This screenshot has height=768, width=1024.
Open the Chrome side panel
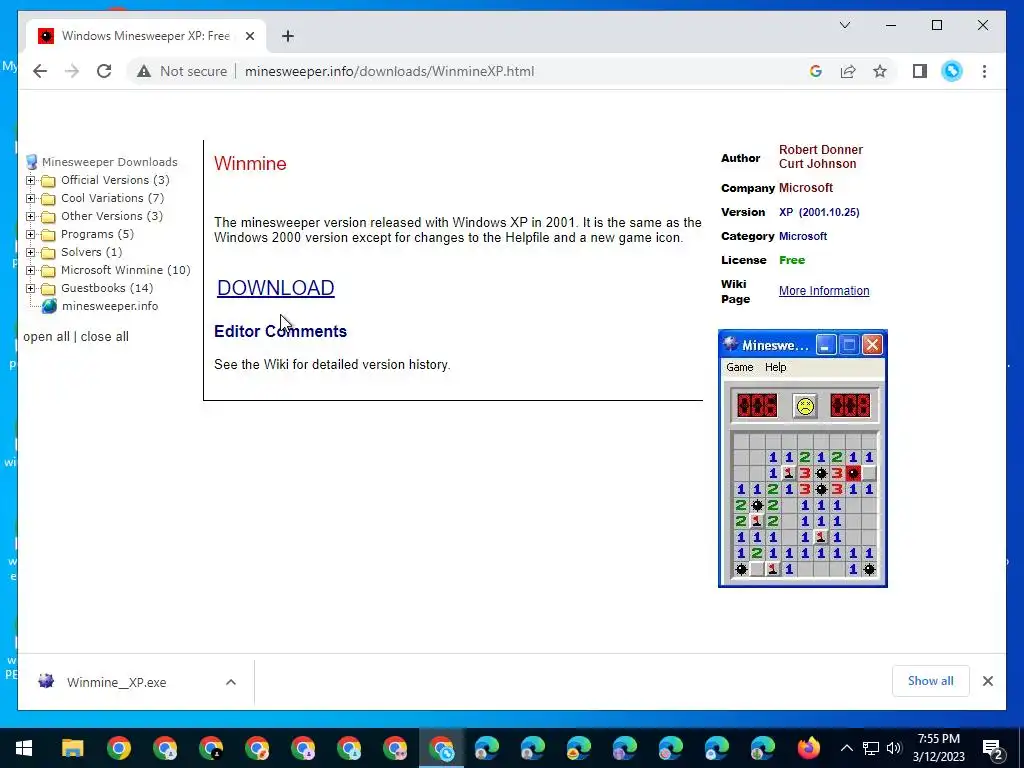[x=920, y=71]
